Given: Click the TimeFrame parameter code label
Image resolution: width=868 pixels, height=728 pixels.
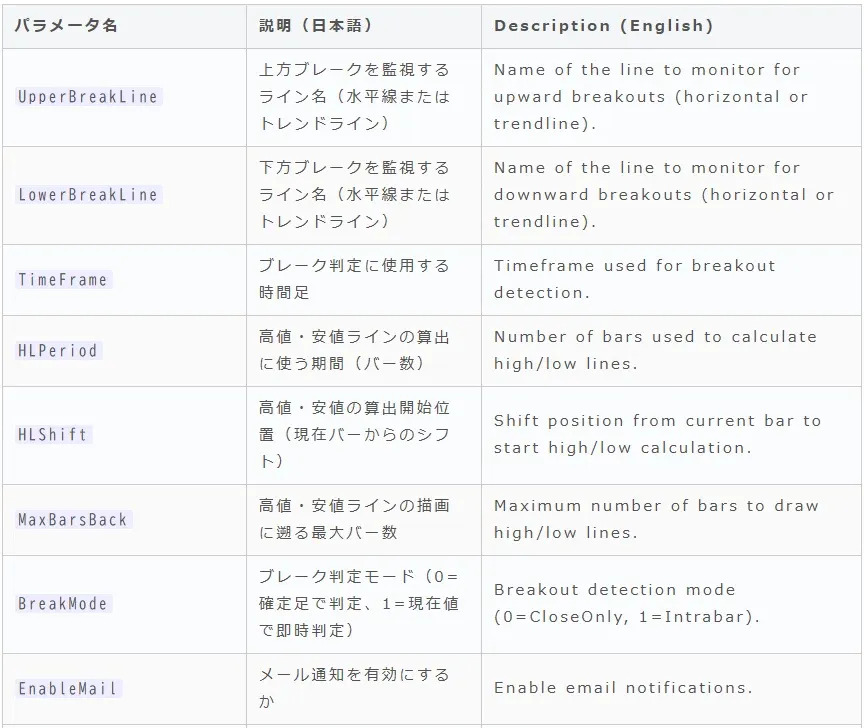Looking at the screenshot, I should coord(63,280).
